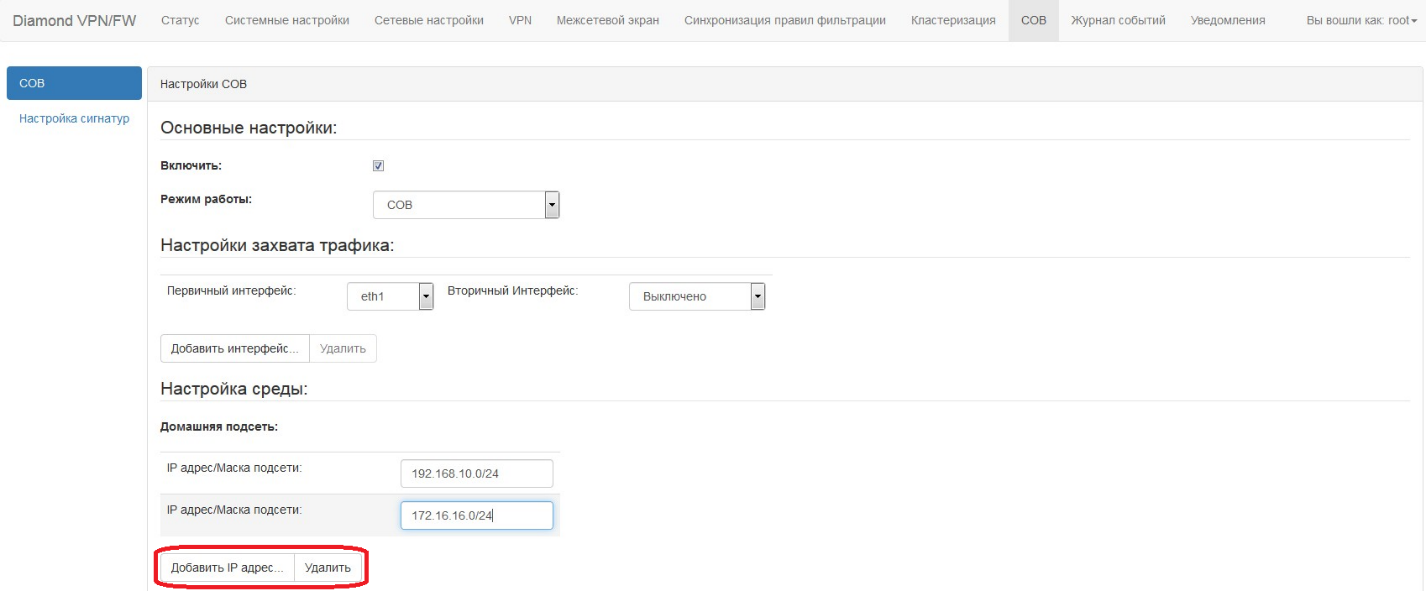Open the root user account dropdown
The image size is (1426, 591).
pyautogui.click(x=1362, y=21)
